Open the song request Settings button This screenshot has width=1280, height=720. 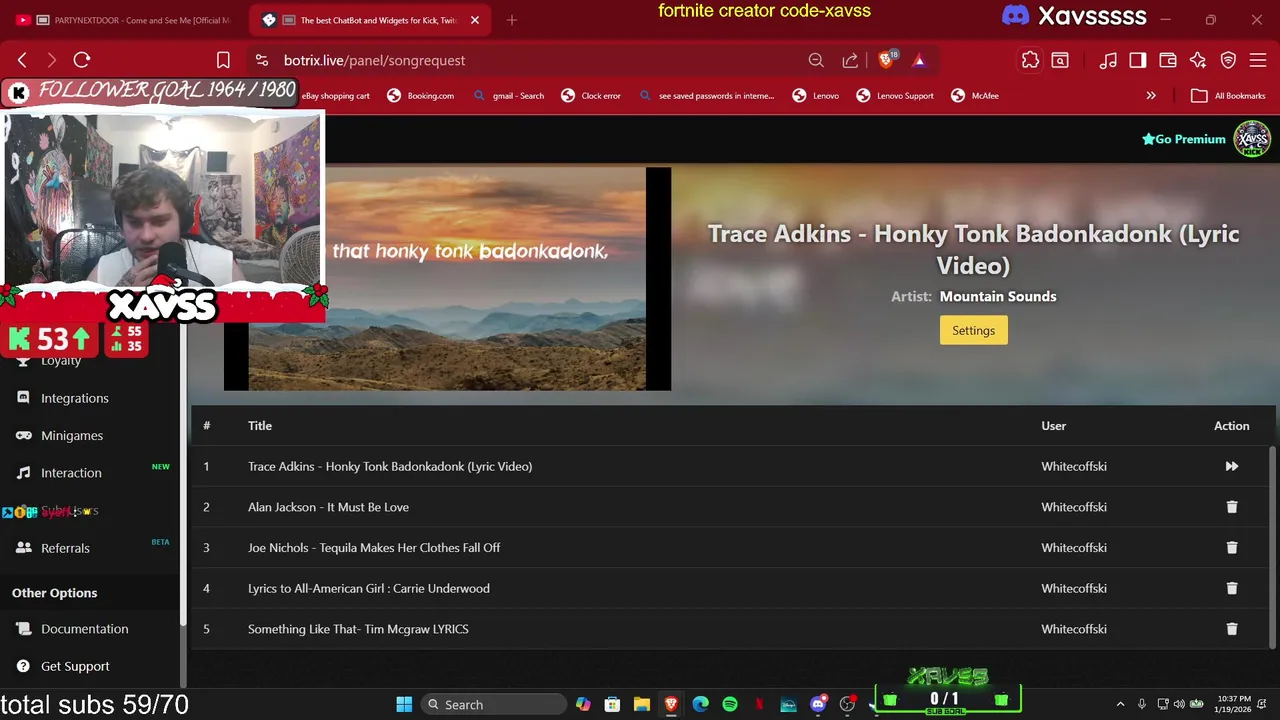pyautogui.click(x=973, y=330)
